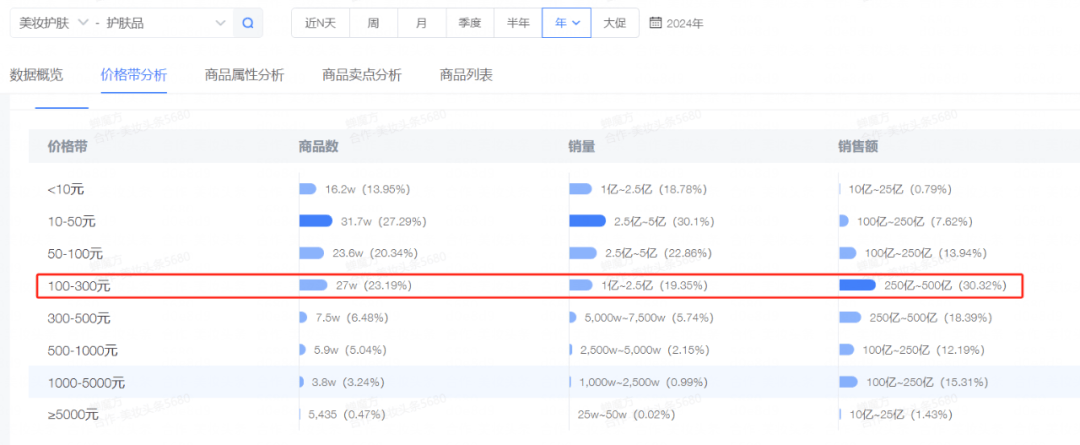Click the 销售额 column header

pos(857,146)
